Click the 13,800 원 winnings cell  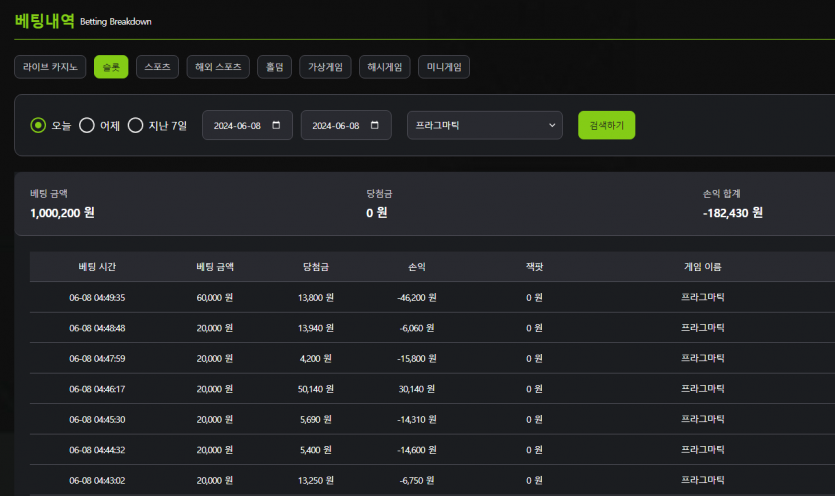pos(316,298)
